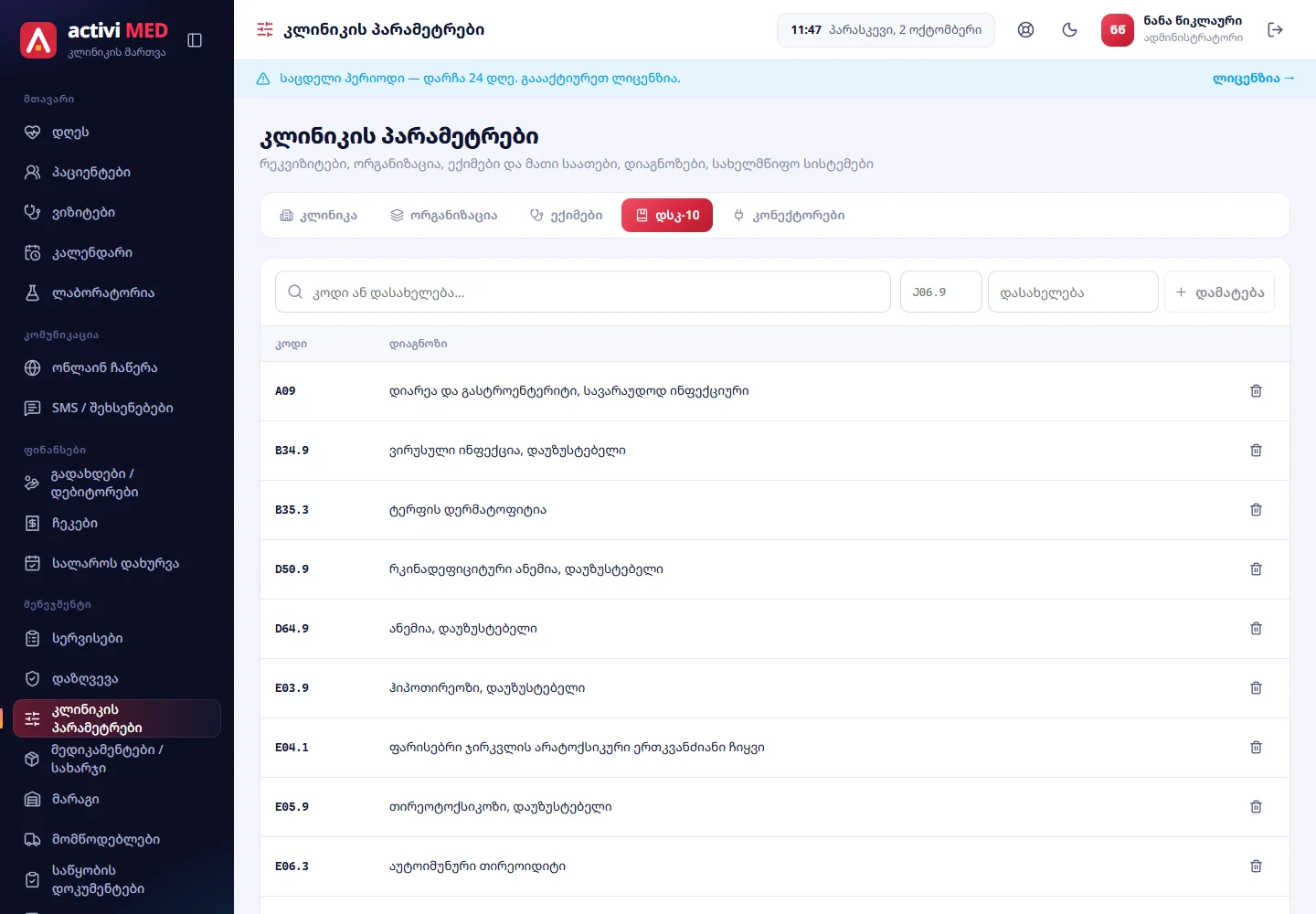
Task: Click the warning triangle icon in trial banner
Action: pos(263,79)
